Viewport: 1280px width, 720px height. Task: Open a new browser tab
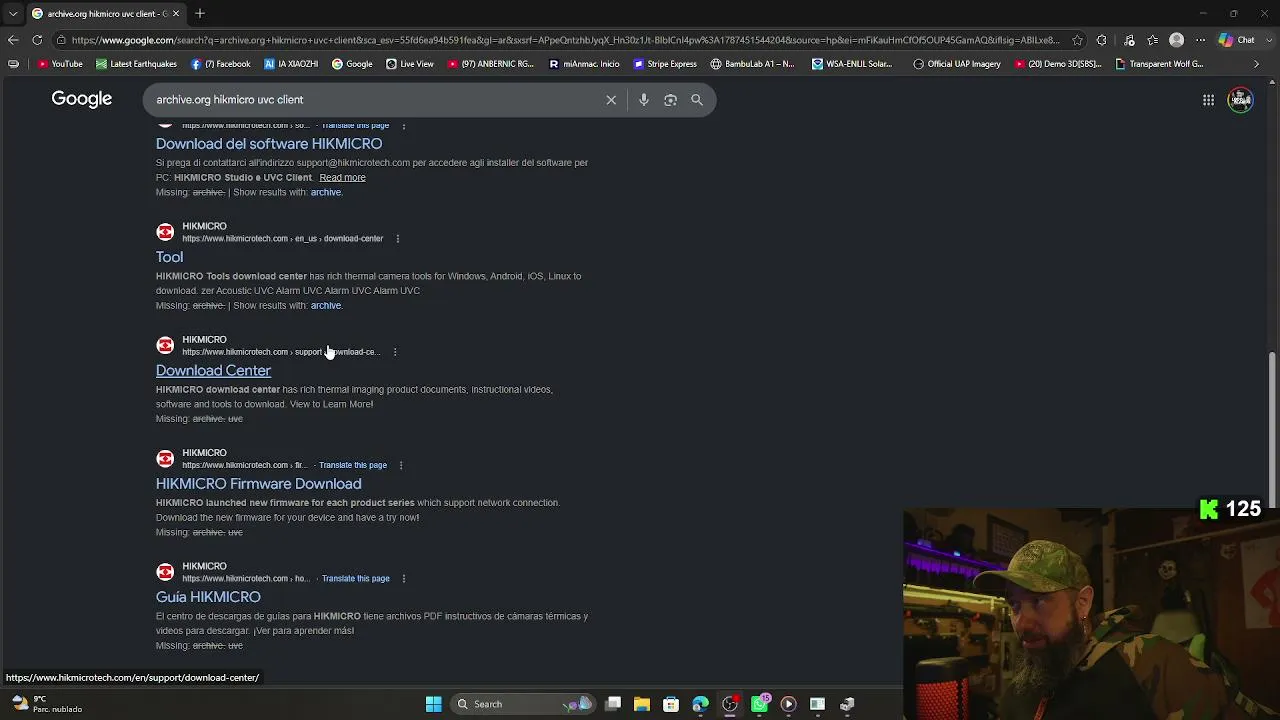(200, 13)
